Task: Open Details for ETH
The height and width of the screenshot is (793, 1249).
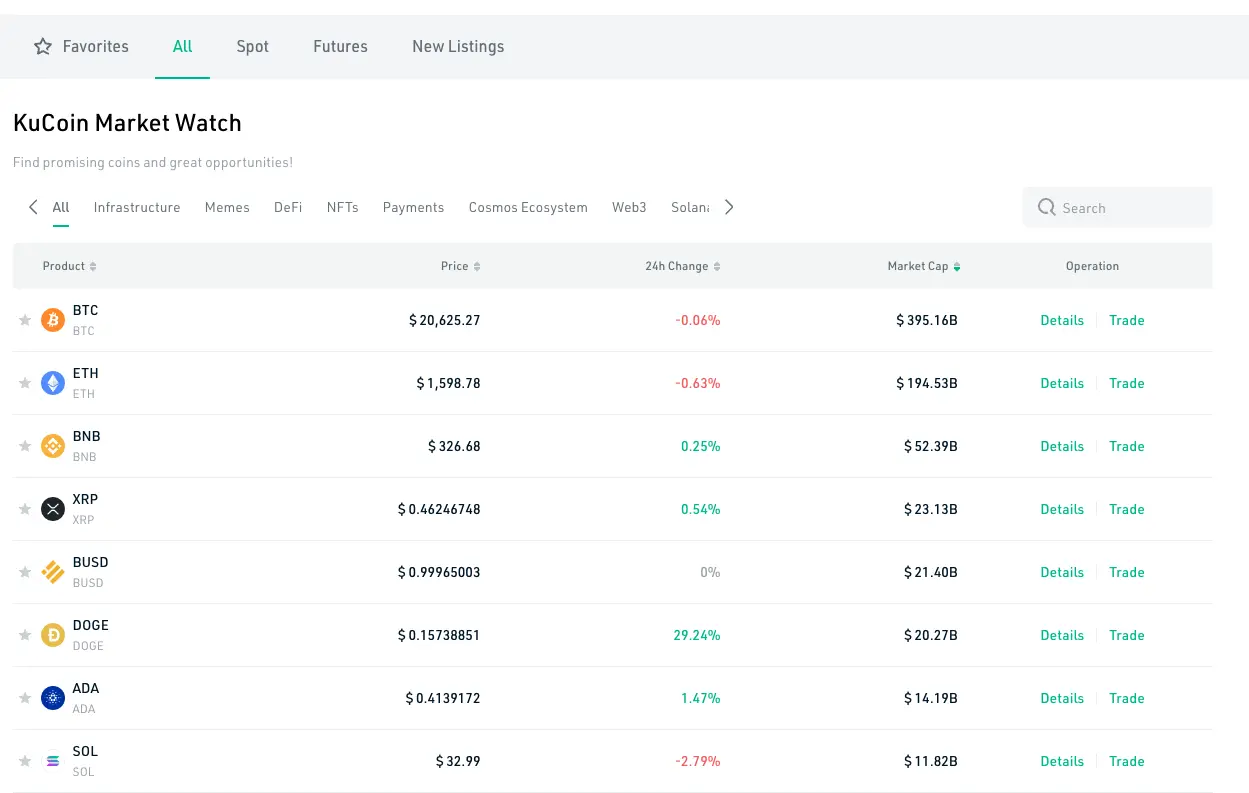Action: point(1062,383)
